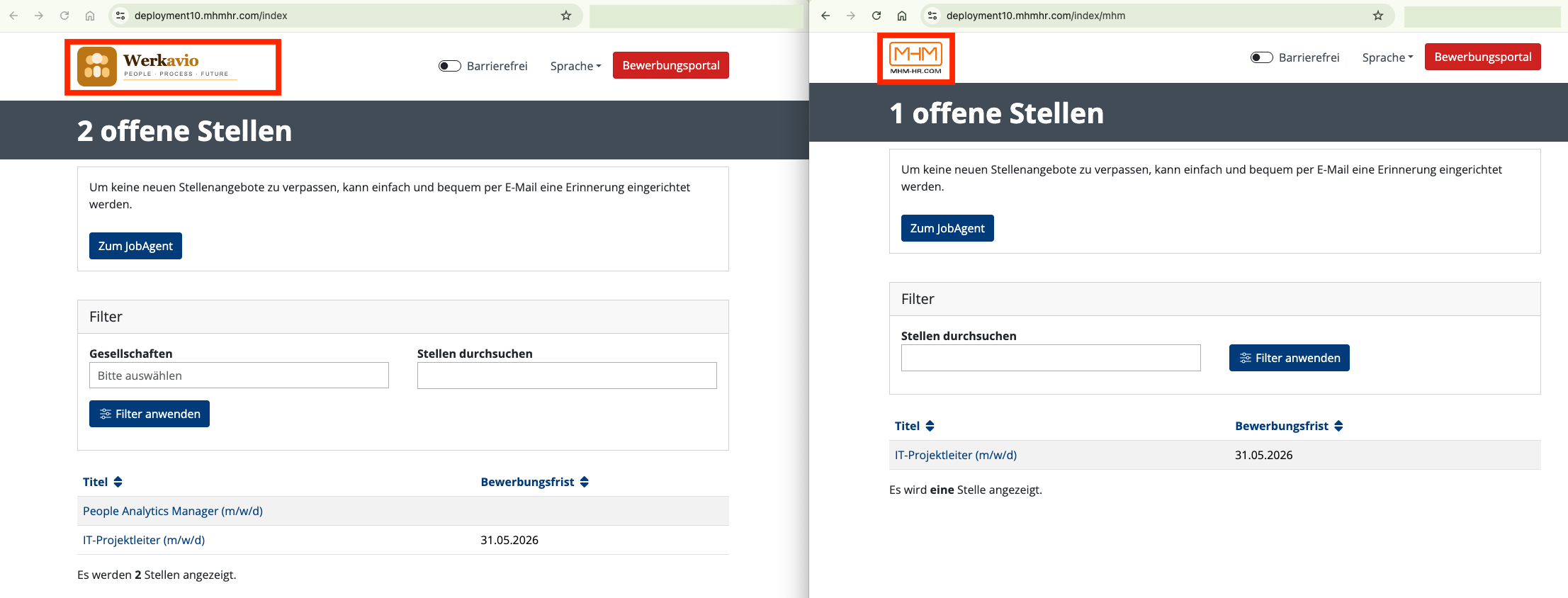The image size is (1568, 598).
Task: Open Bewerbungsportal on MHM page
Action: tap(1483, 57)
